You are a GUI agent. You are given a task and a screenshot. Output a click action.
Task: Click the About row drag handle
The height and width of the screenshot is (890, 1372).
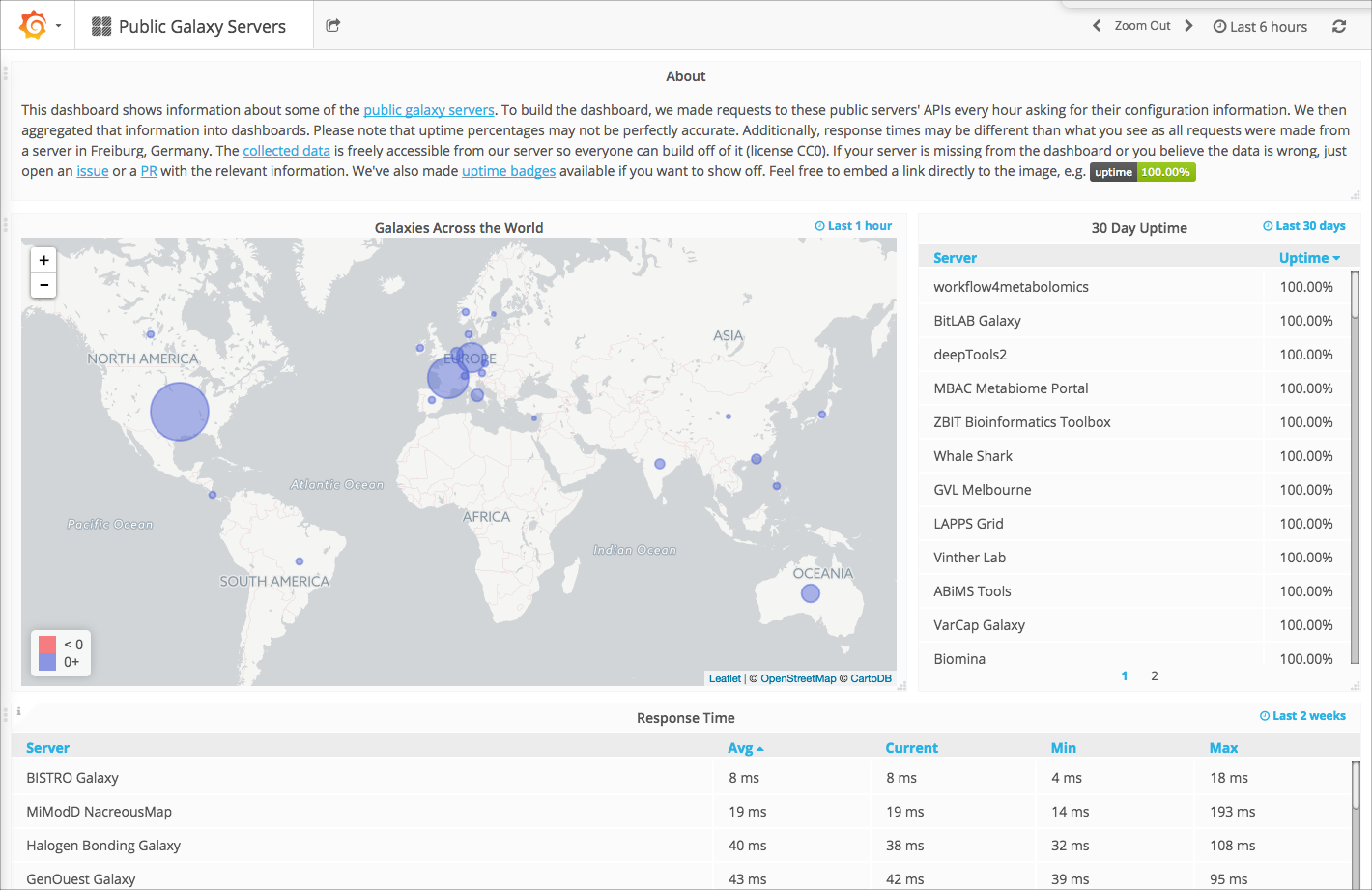(6, 72)
